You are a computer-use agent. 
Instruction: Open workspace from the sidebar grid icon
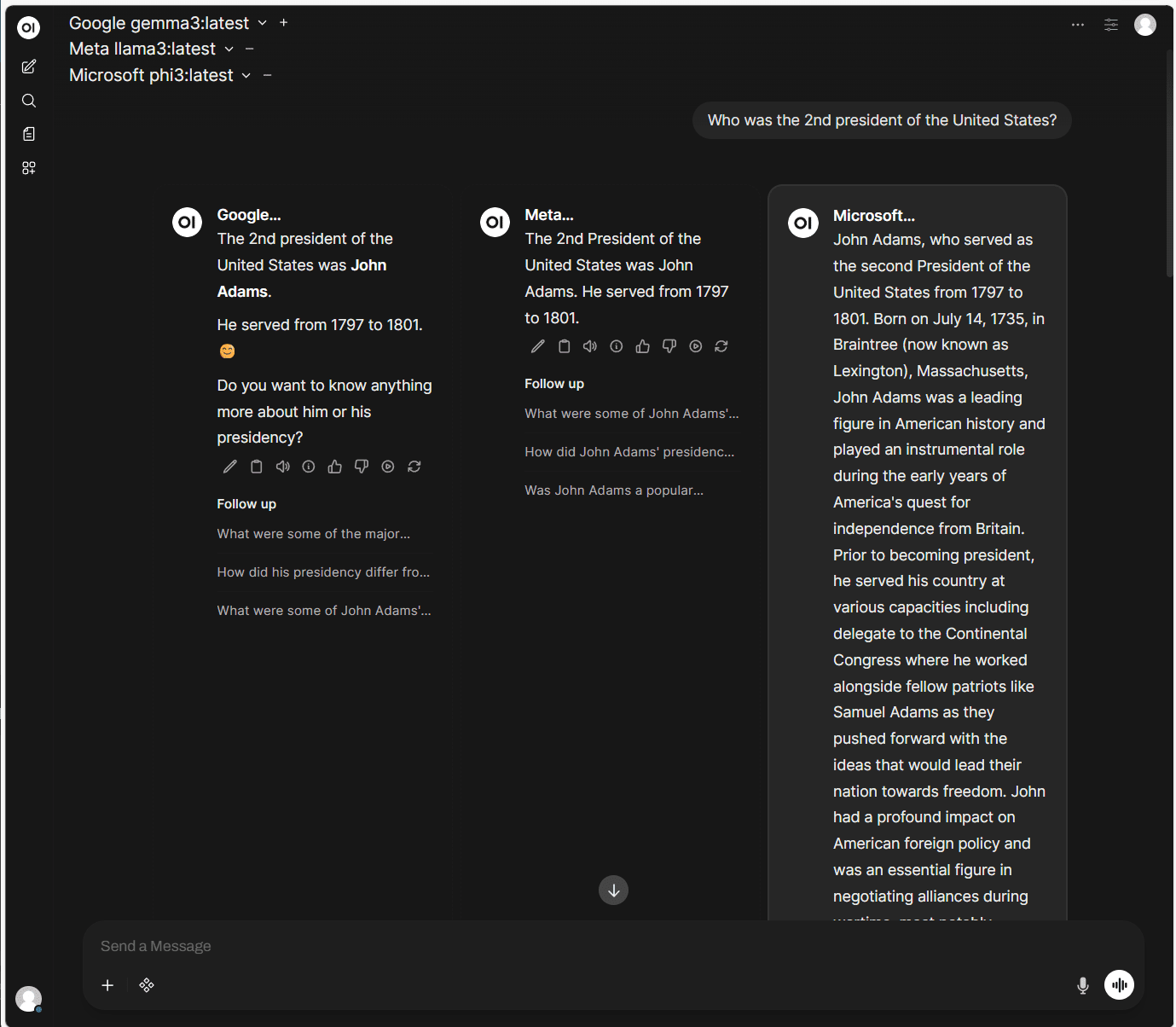coord(29,168)
